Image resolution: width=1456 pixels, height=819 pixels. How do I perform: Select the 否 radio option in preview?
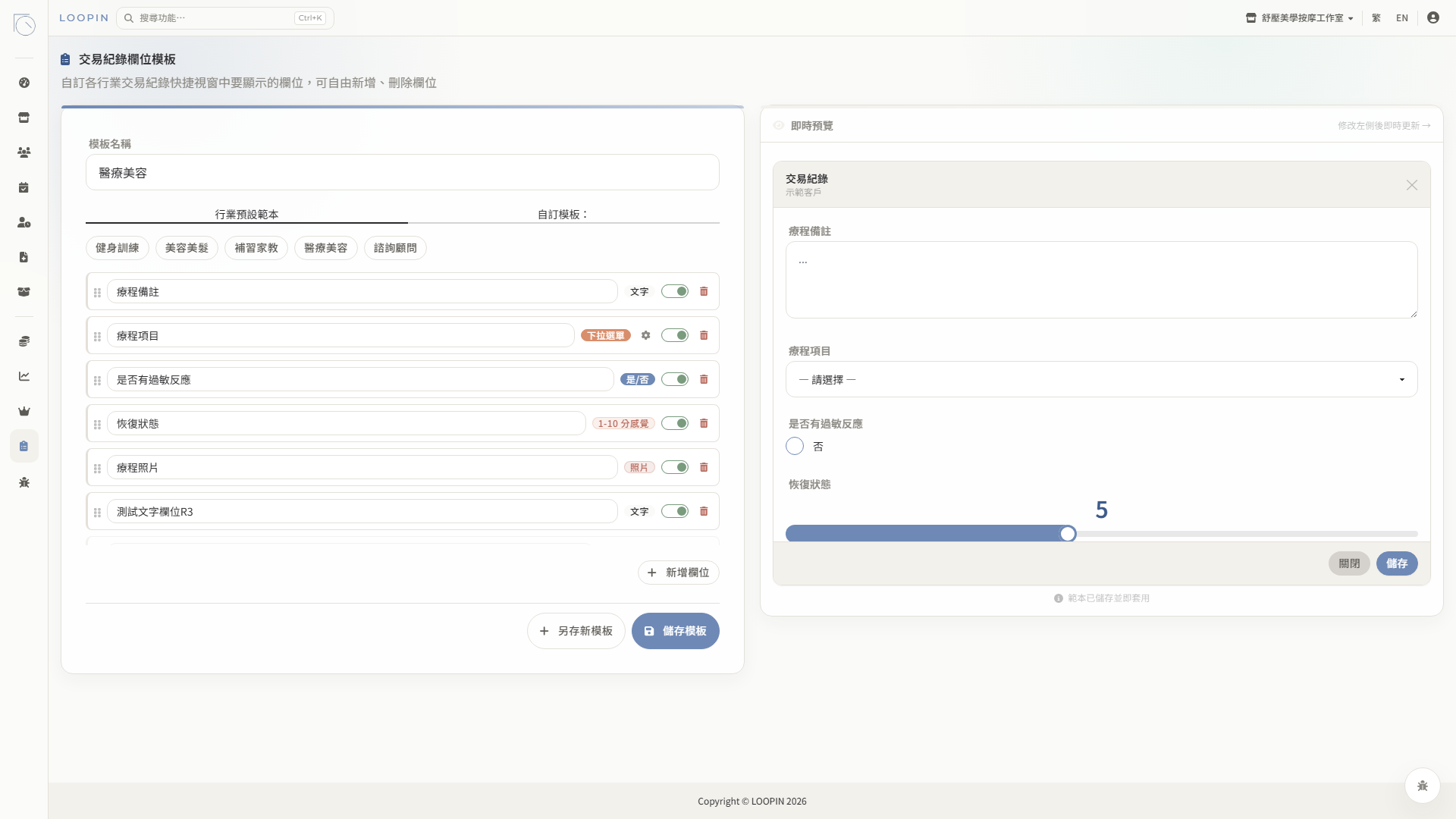coord(795,446)
